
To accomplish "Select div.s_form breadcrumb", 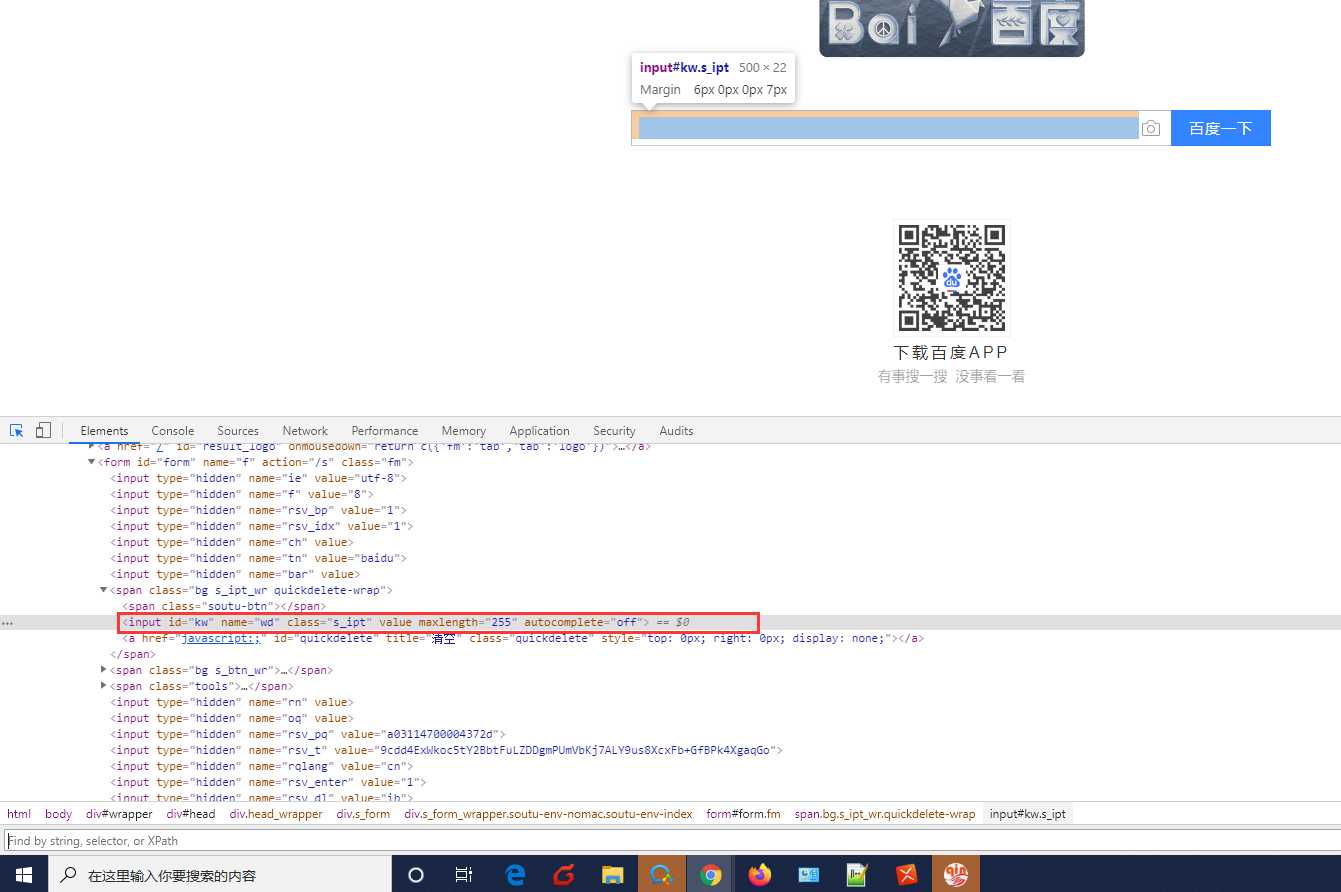I will [363, 814].
